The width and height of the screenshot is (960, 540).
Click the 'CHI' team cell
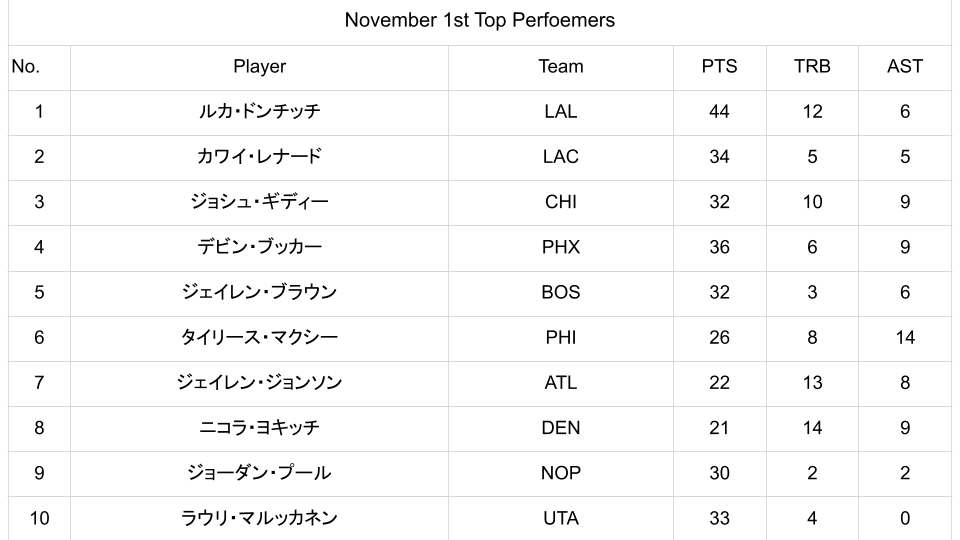pyautogui.click(x=560, y=202)
